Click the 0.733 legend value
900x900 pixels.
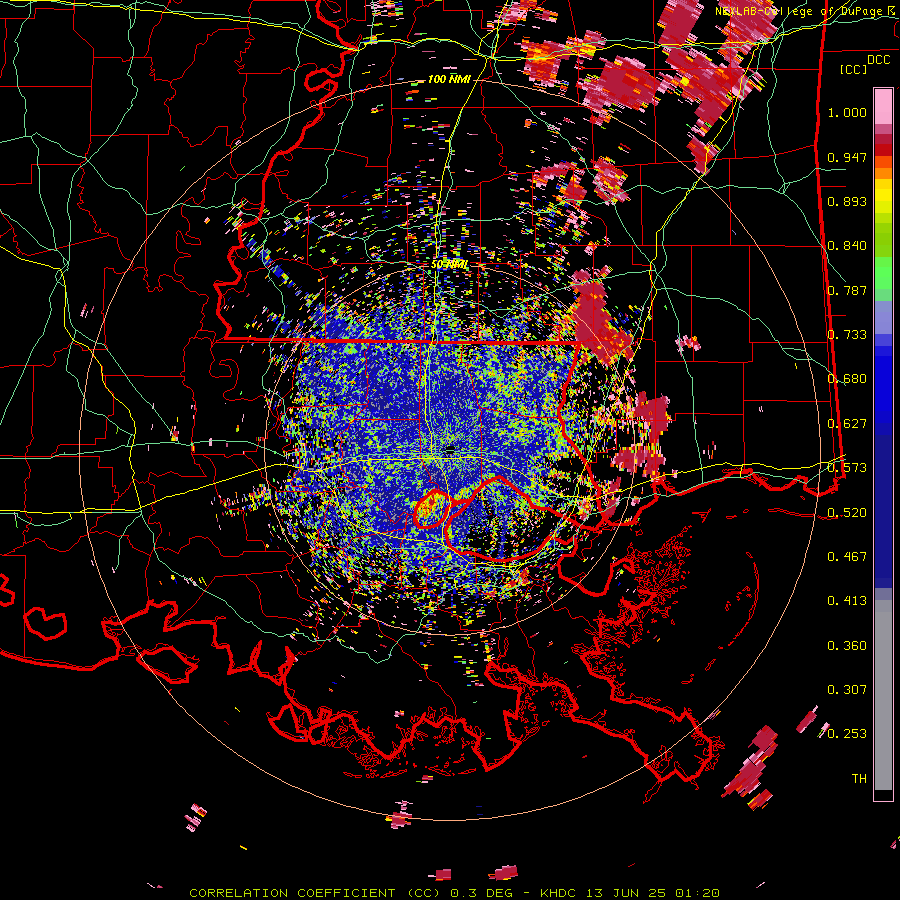coord(847,335)
